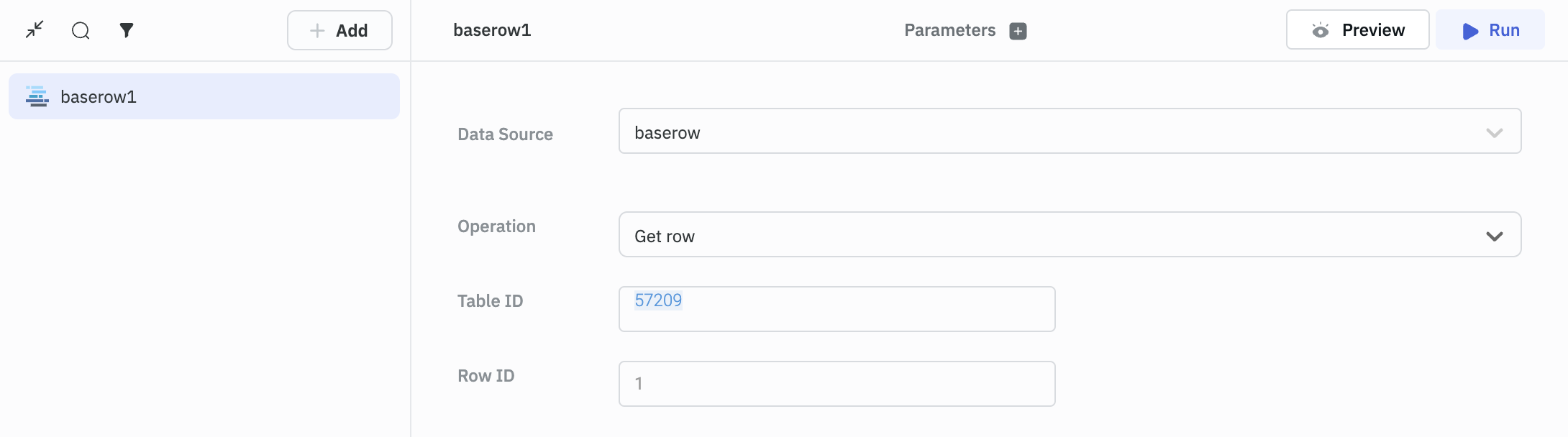Click the Preview button label
1568x437 pixels.
coord(1372,30)
